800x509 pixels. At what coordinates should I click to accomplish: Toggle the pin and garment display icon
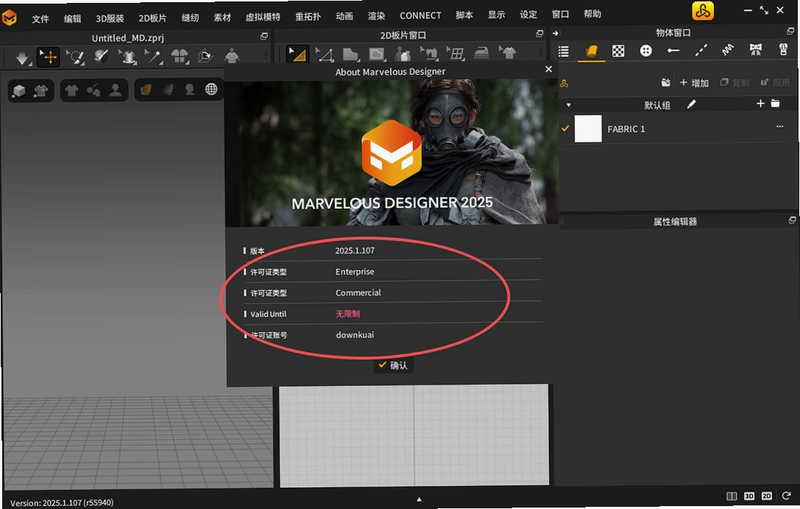tap(93, 91)
